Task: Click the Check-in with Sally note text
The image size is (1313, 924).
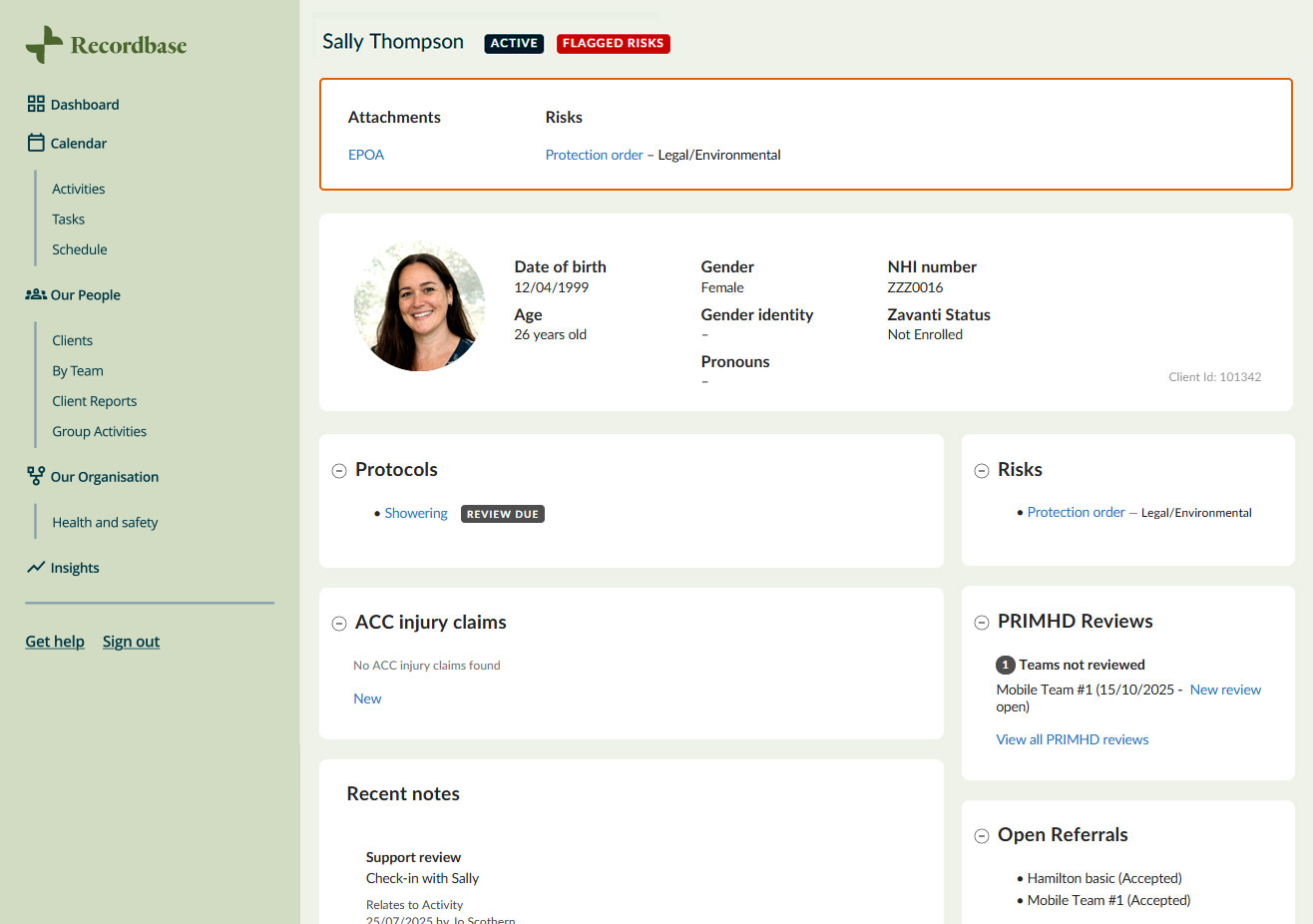Action: [x=422, y=878]
